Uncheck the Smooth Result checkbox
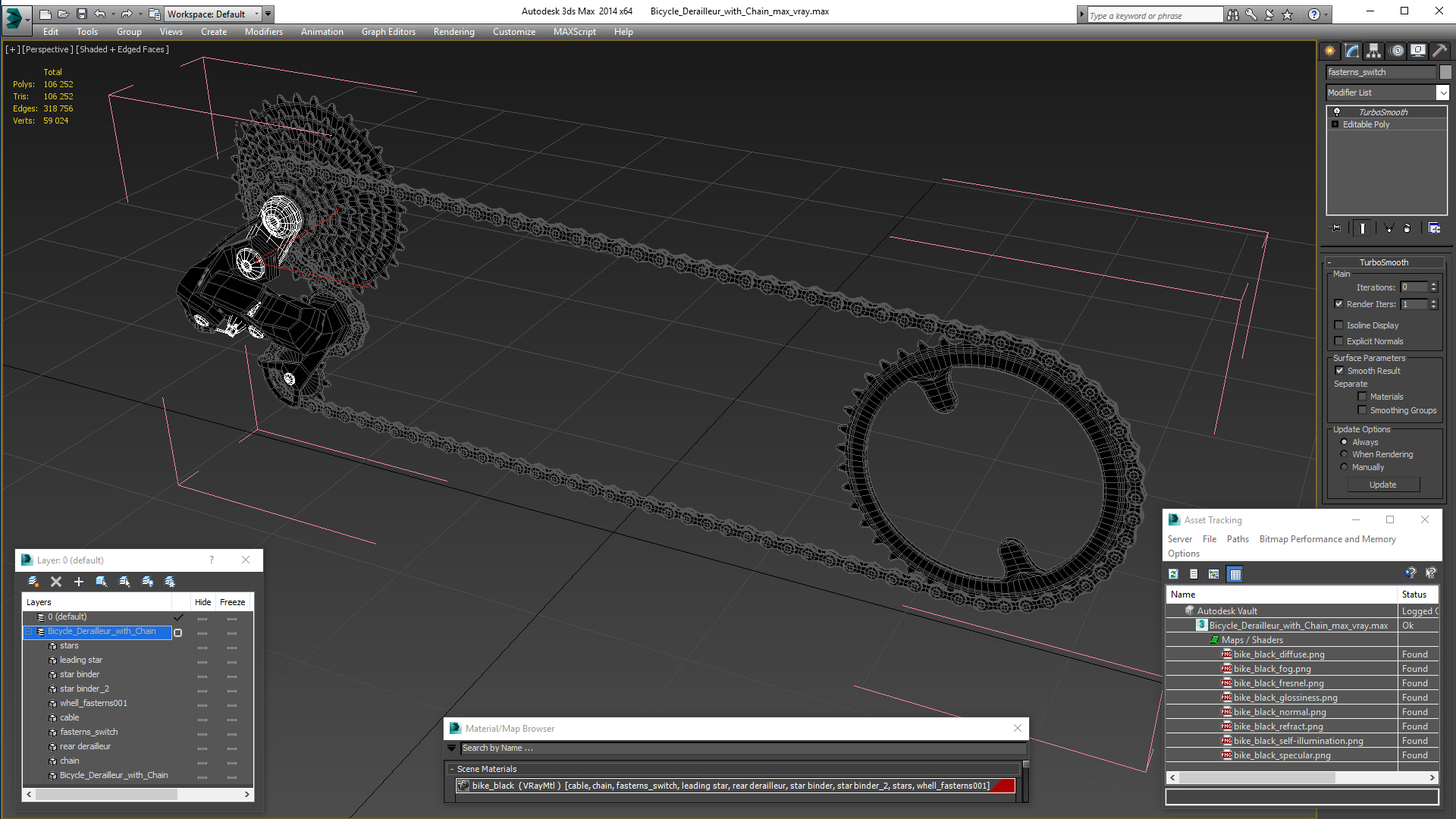Image resolution: width=1456 pixels, height=819 pixels. [x=1339, y=371]
